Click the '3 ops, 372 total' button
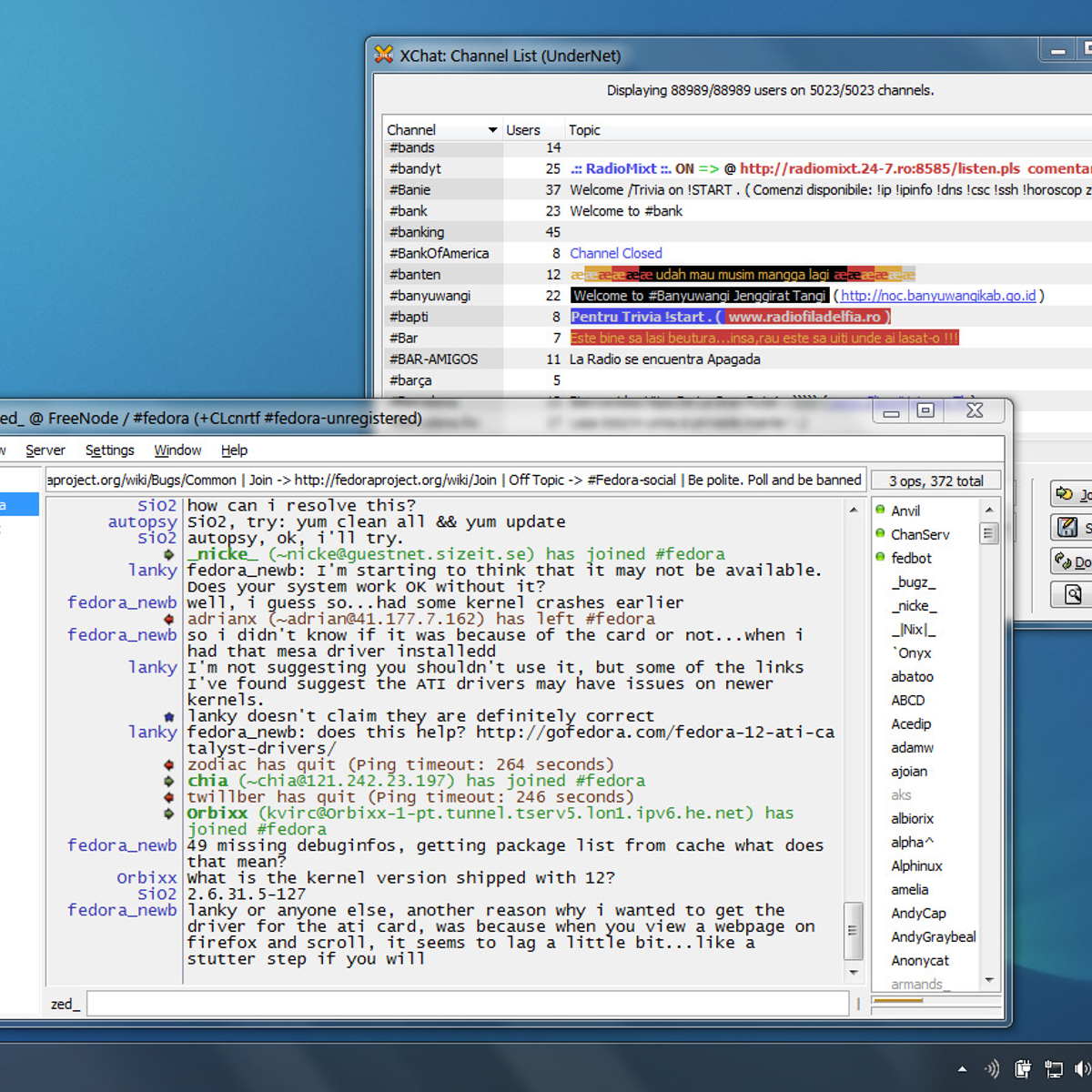The height and width of the screenshot is (1092, 1092). pyautogui.click(x=935, y=480)
